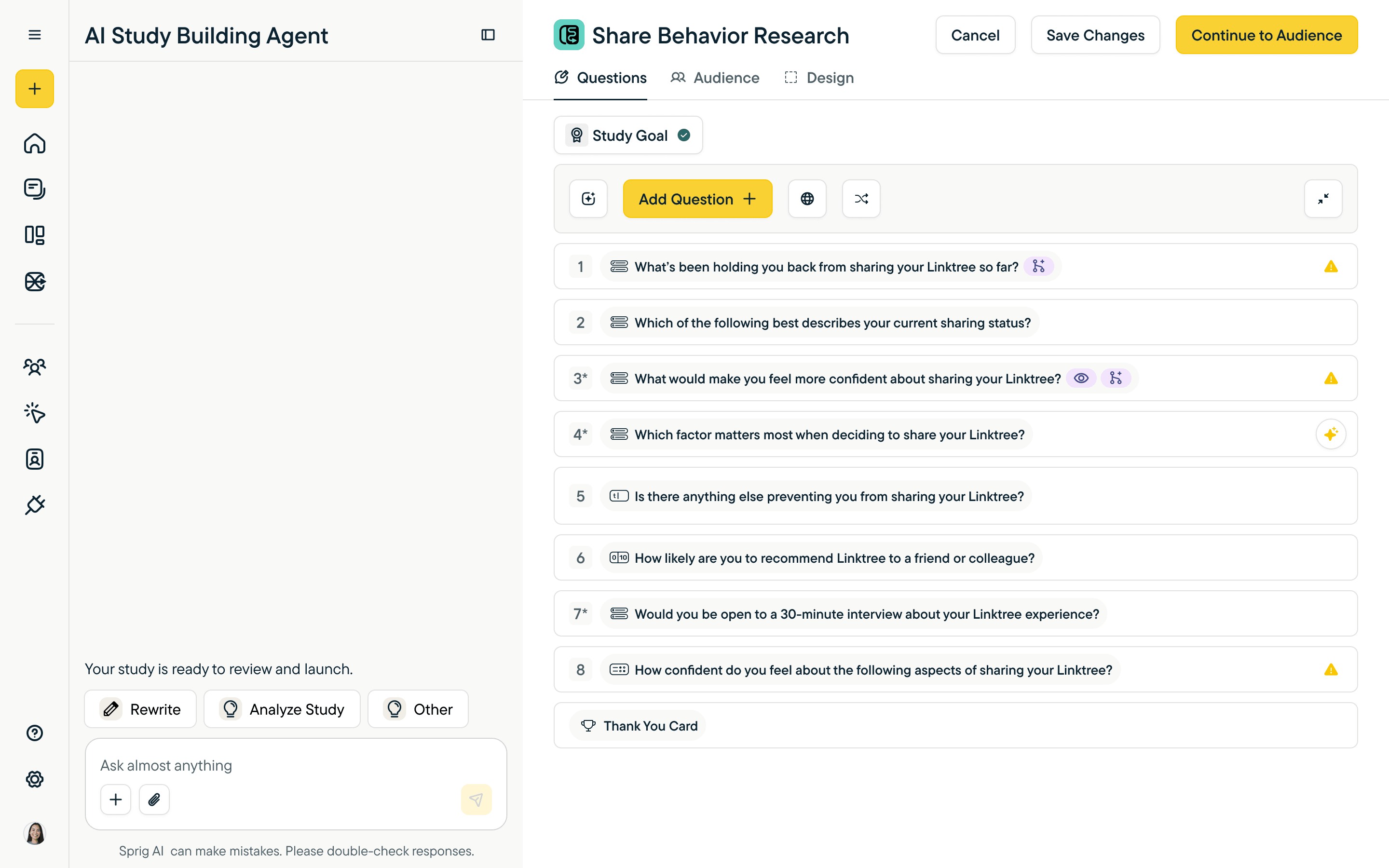
Task: Click the Study Goal green checkmark
Action: pos(683,135)
